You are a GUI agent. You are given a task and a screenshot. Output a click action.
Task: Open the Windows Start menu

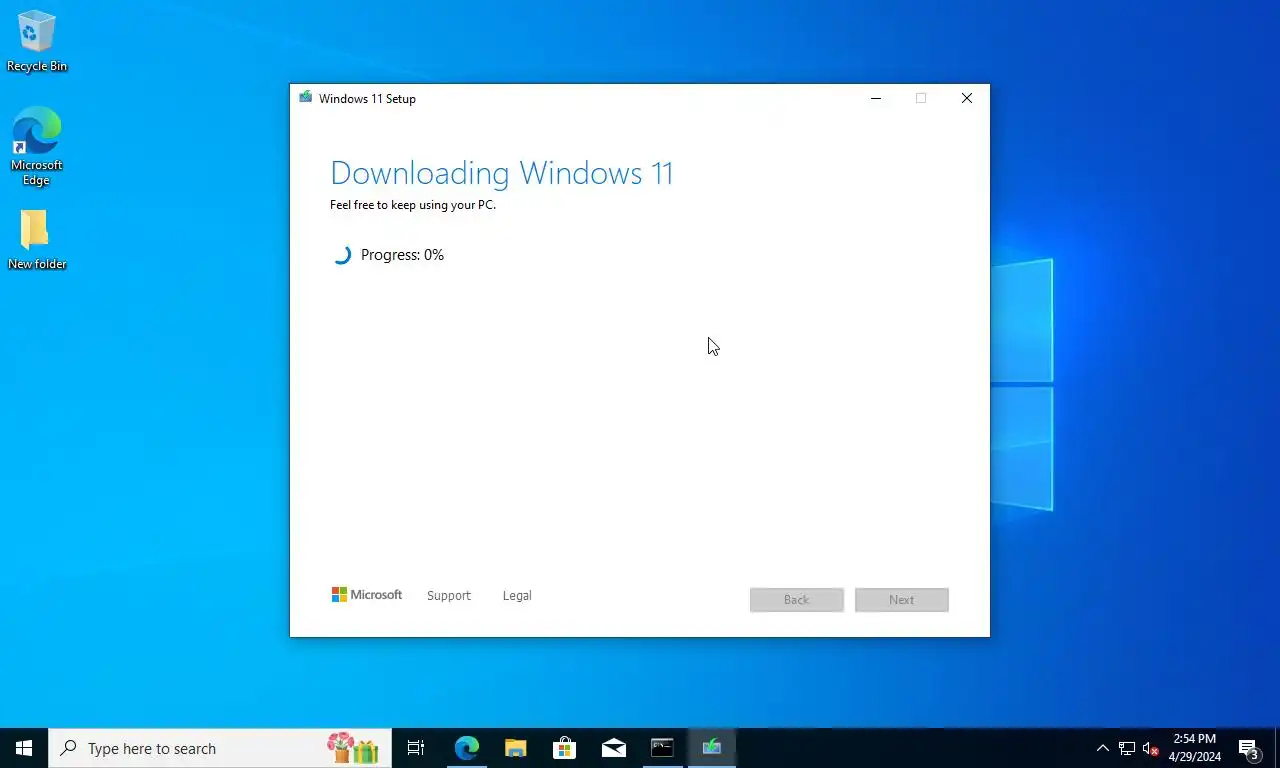[24, 748]
